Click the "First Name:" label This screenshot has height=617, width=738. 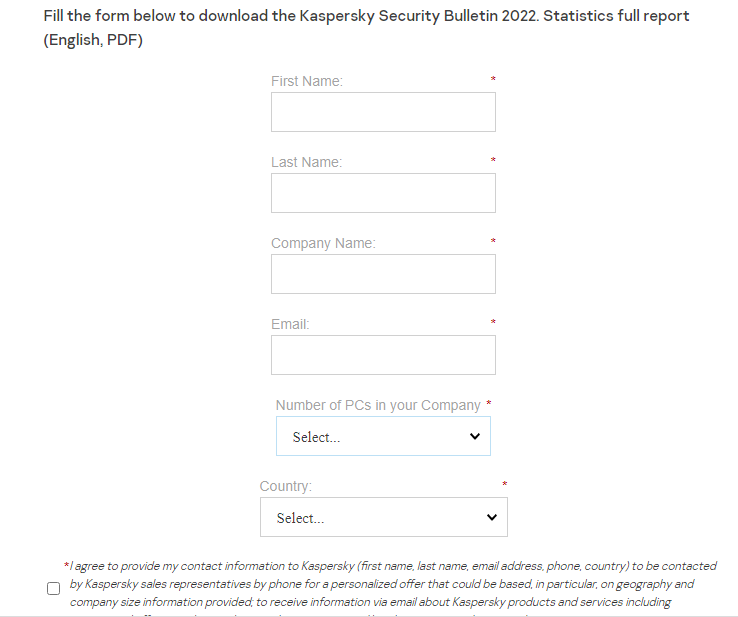(x=307, y=81)
